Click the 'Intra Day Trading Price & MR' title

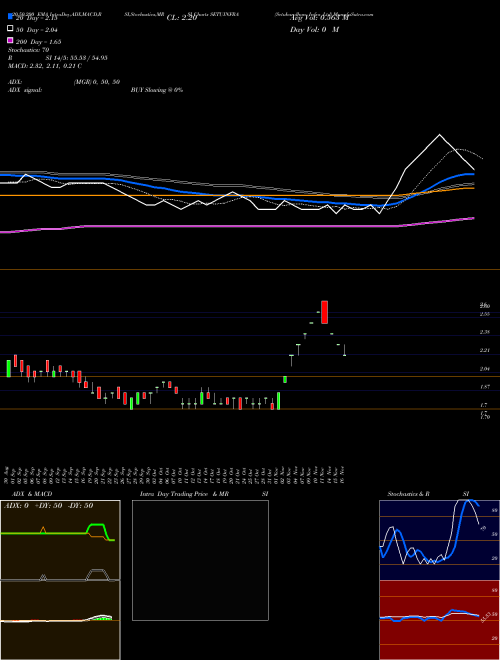tap(184, 494)
